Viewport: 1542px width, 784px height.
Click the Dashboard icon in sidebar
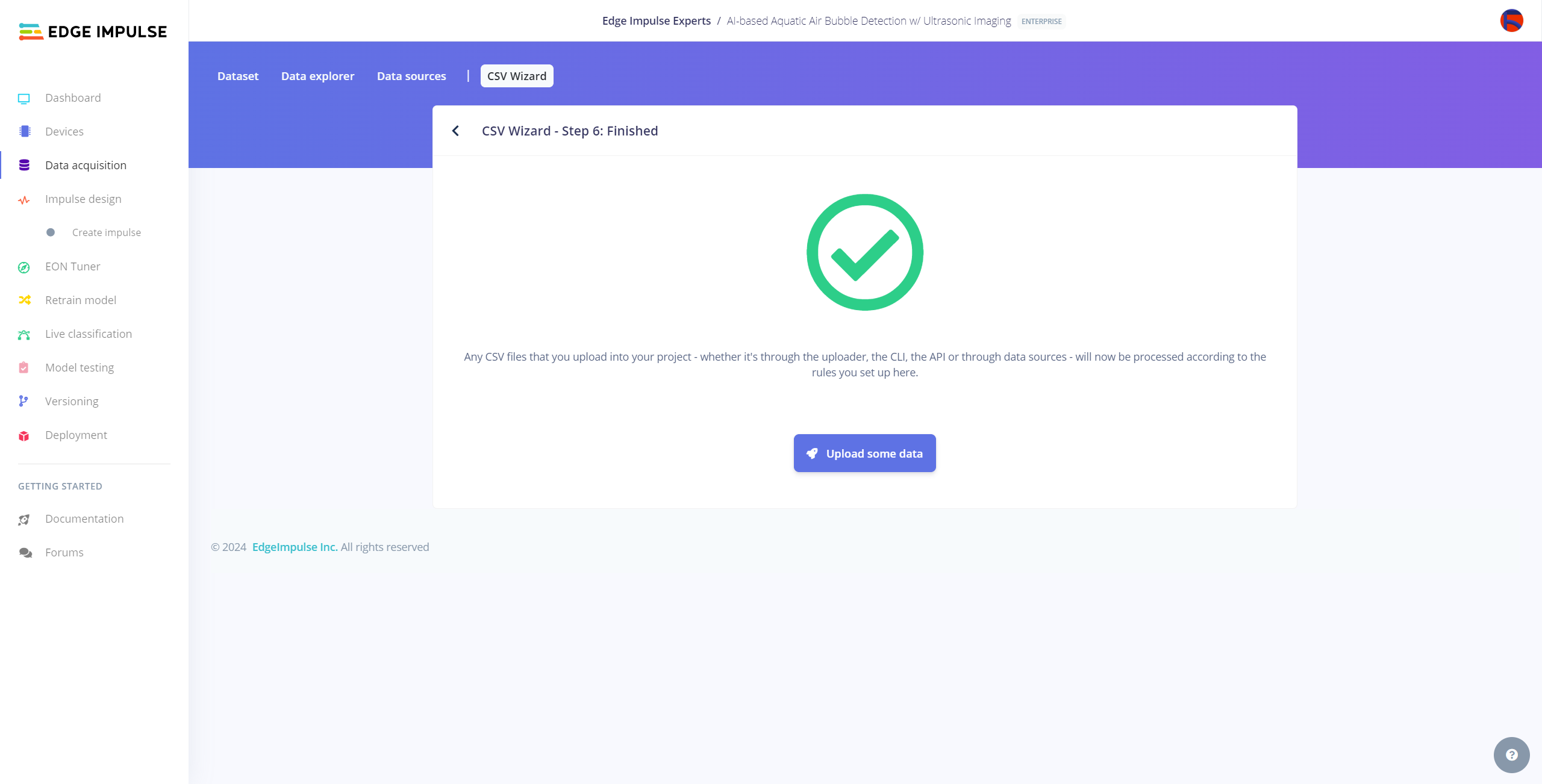pos(24,97)
